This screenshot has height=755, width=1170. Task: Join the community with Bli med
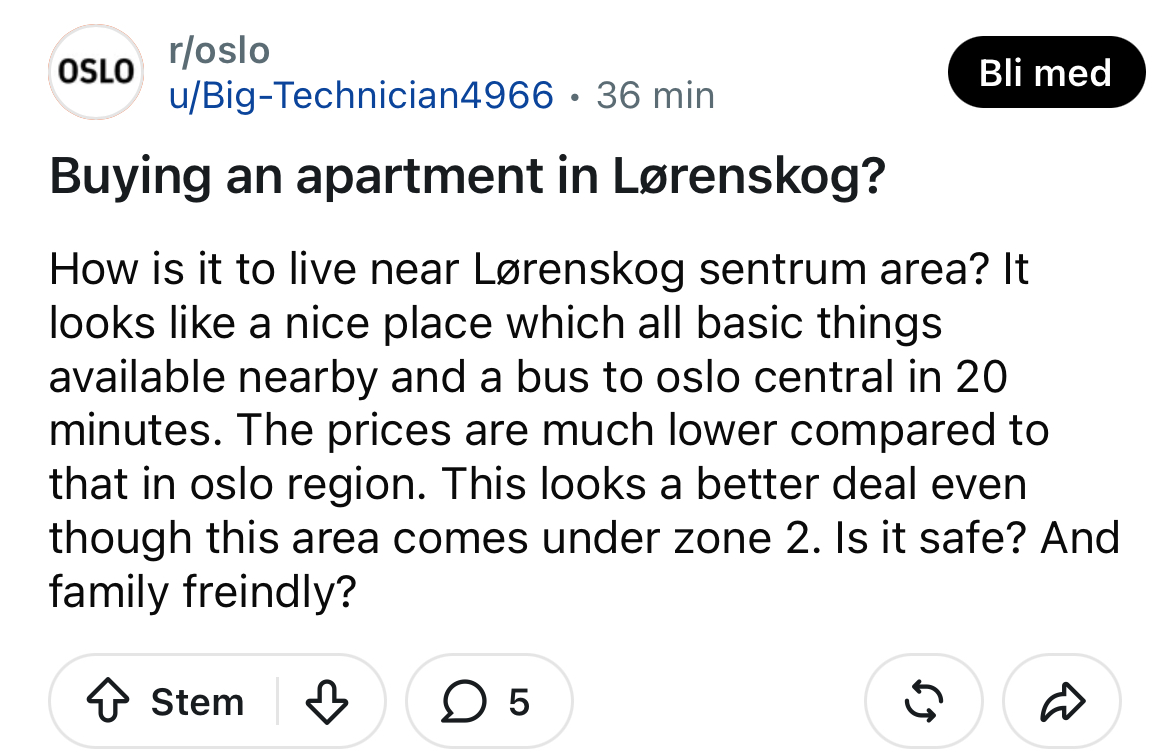coord(1046,72)
